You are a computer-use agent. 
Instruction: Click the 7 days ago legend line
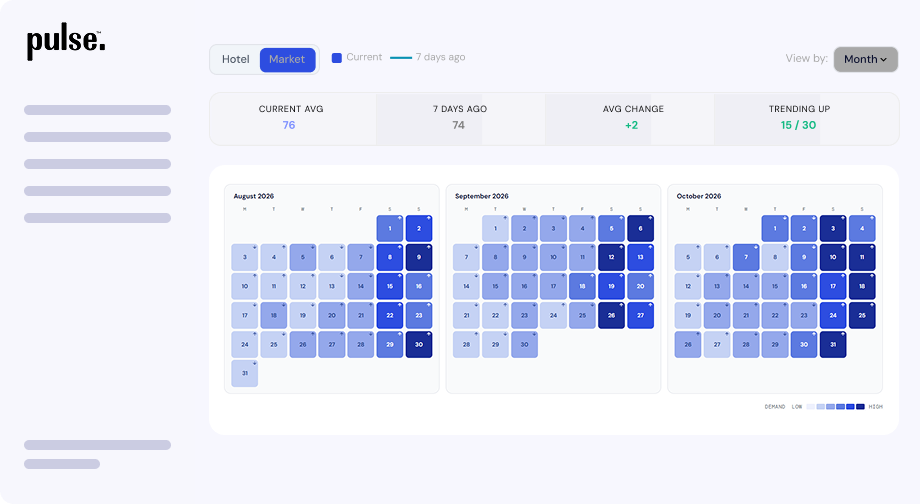(x=401, y=57)
